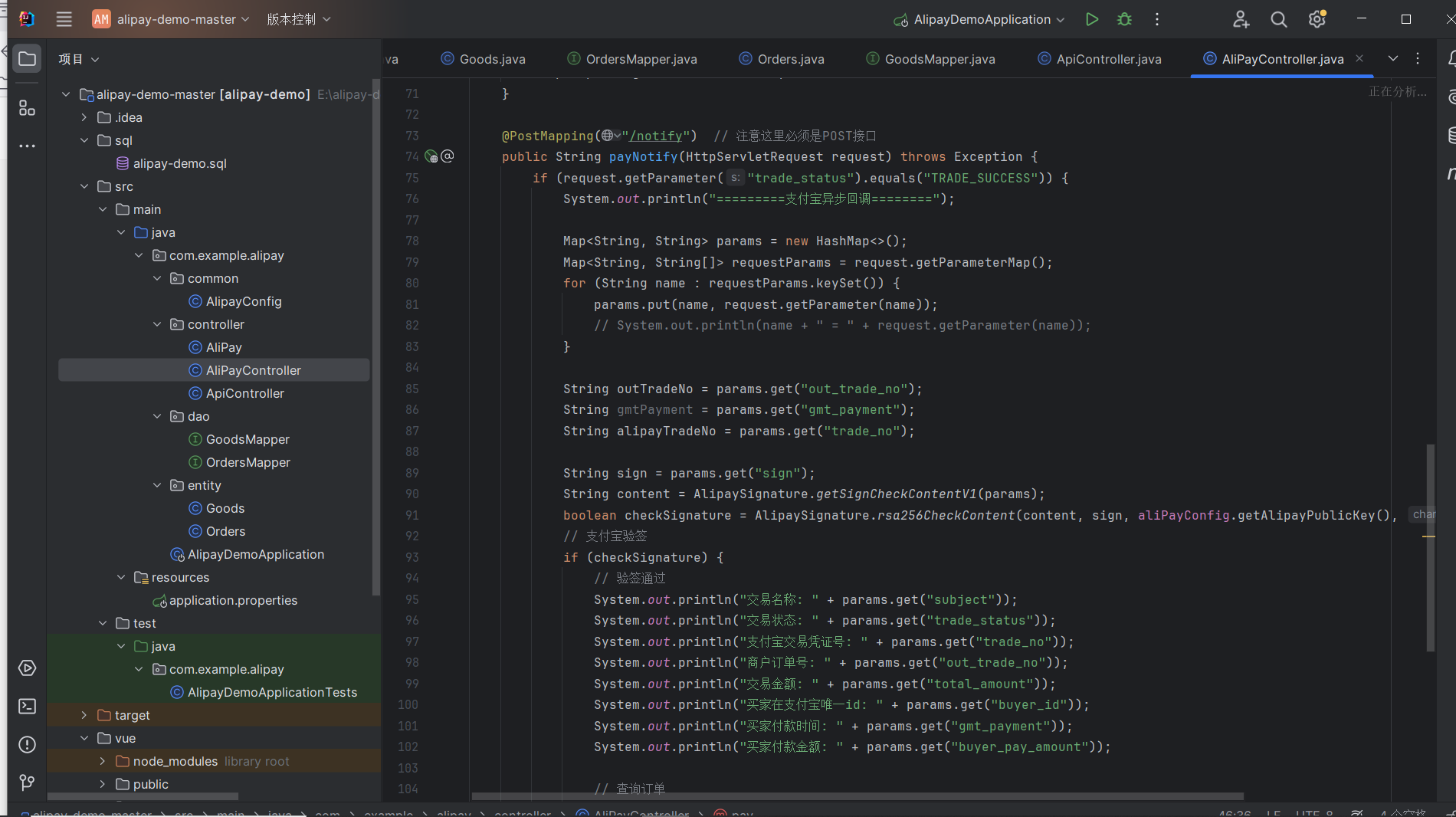Show hidden editor tabs dropdown chevron
Screen dimensions: 1456x817
pos(1393,59)
